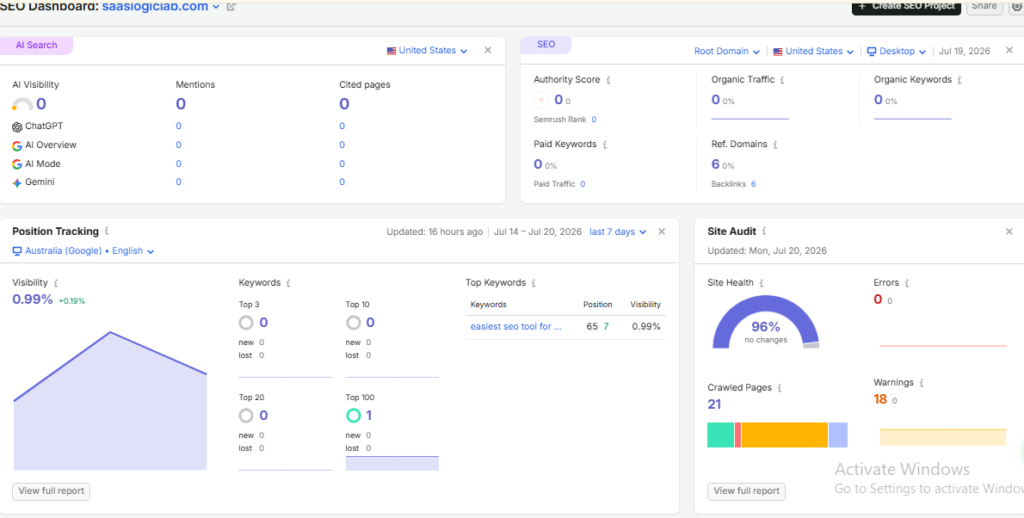Screen dimensions: 1024x518
Task: Open Semrush Rank value link
Action: tap(594, 120)
